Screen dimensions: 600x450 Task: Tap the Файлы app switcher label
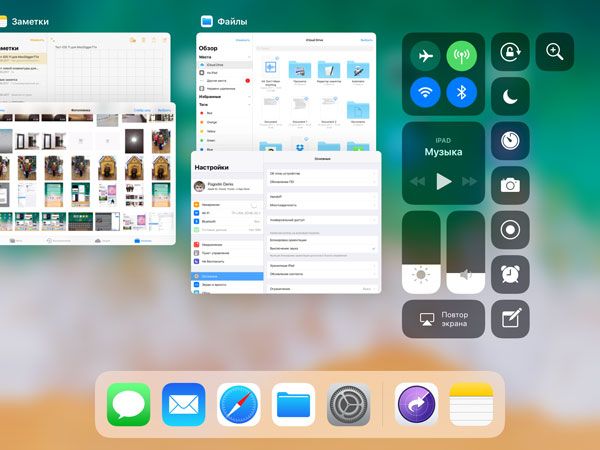232,22
